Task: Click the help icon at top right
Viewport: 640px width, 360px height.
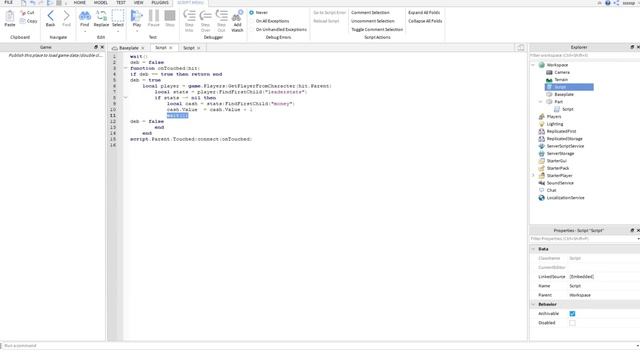Action: pyautogui.click(x=608, y=3)
